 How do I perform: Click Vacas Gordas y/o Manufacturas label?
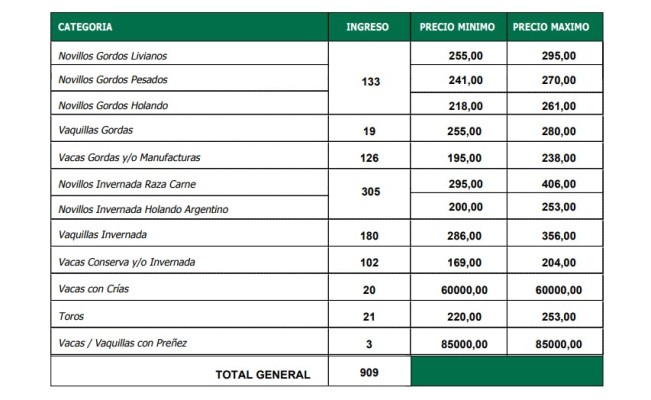point(130,157)
